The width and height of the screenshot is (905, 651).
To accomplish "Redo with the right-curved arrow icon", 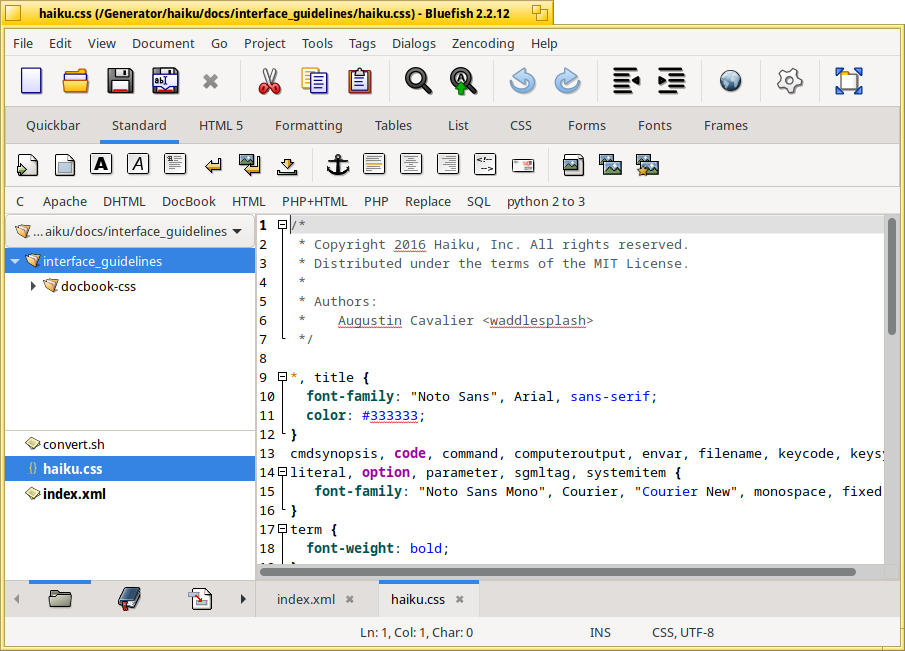I will click(x=567, y=81).
